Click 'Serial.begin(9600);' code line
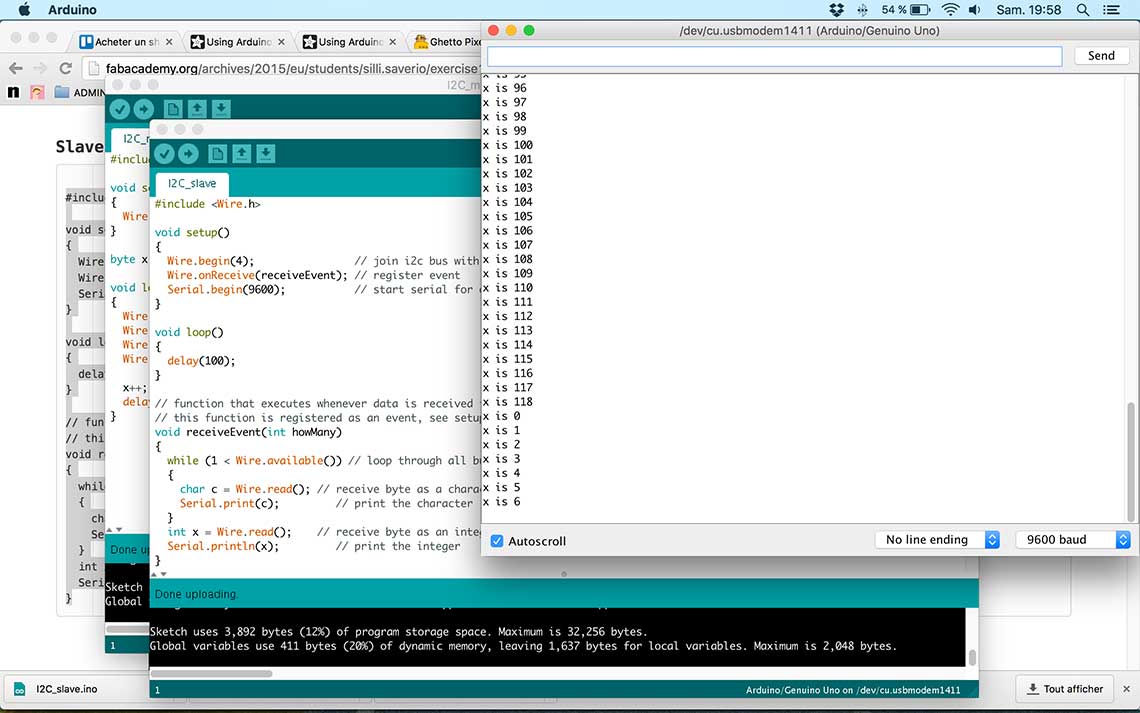1140x713 pixels. coord(226,289)
